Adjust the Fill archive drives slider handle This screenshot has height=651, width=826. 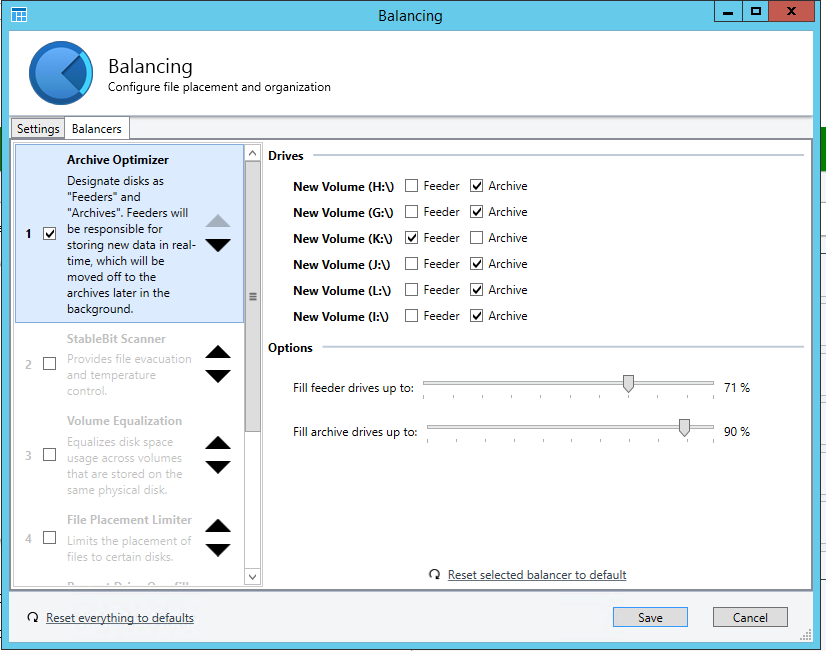coord(684,428)
